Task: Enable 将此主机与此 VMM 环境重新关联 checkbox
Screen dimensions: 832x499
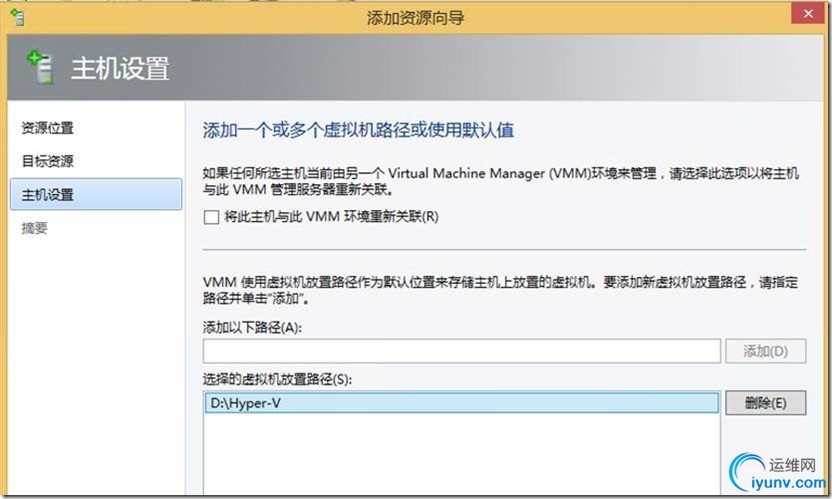Action: point(211,217)
